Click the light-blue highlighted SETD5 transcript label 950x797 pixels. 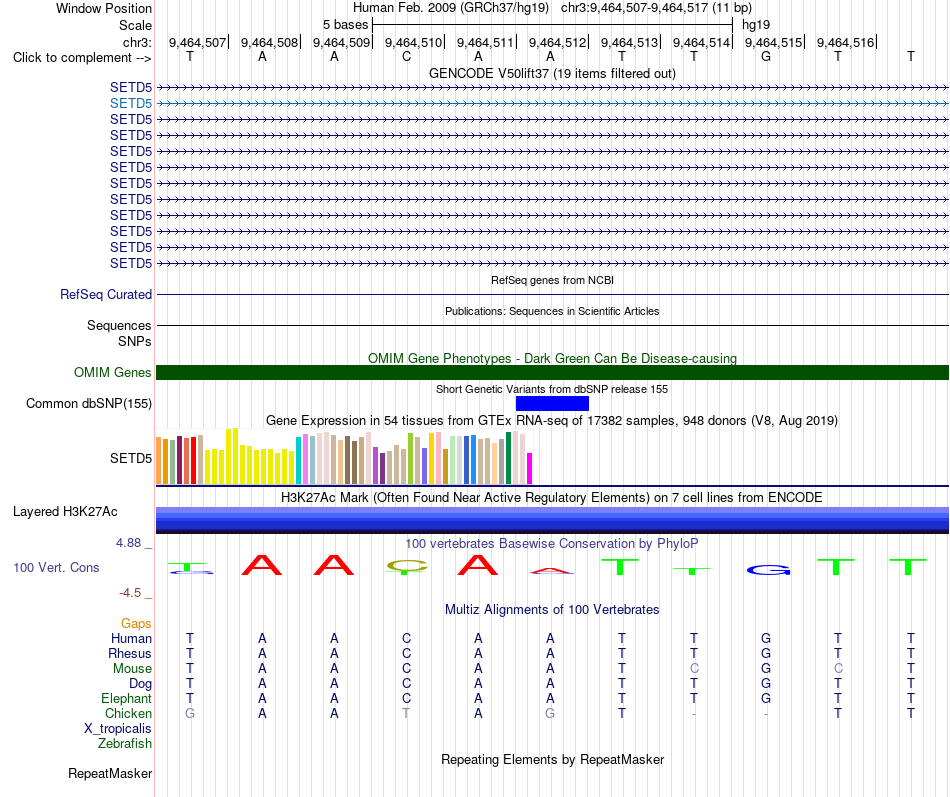coord(131,104)
